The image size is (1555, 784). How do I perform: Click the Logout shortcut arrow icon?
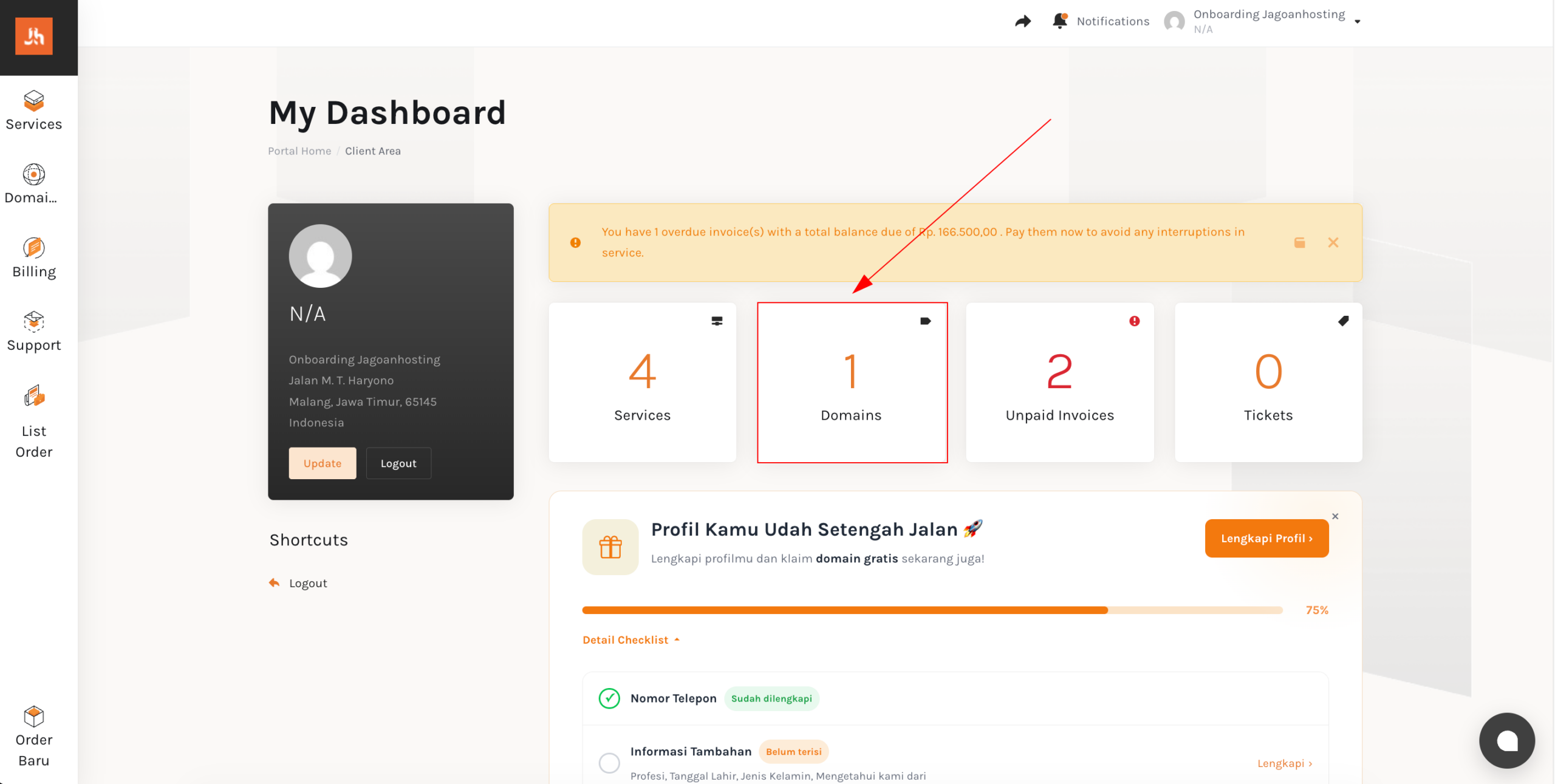coord(275,583)
